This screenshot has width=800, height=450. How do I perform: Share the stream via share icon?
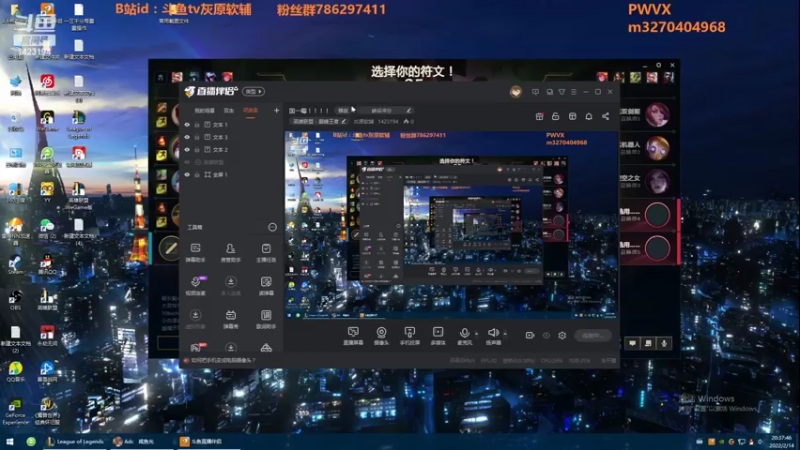coord(606,116)
